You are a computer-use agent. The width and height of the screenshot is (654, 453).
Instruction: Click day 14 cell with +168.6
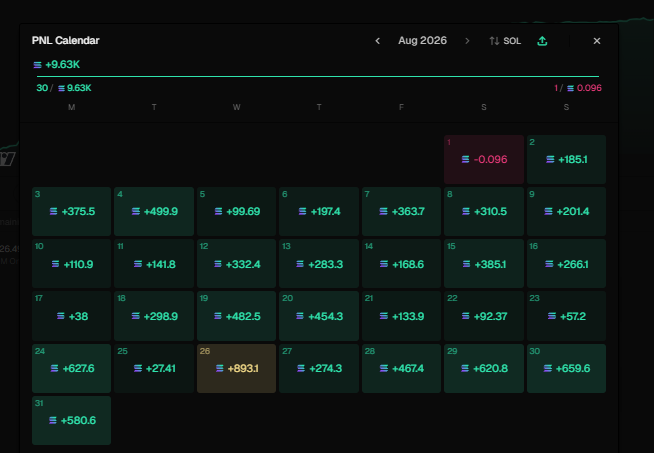click(401, 264)
